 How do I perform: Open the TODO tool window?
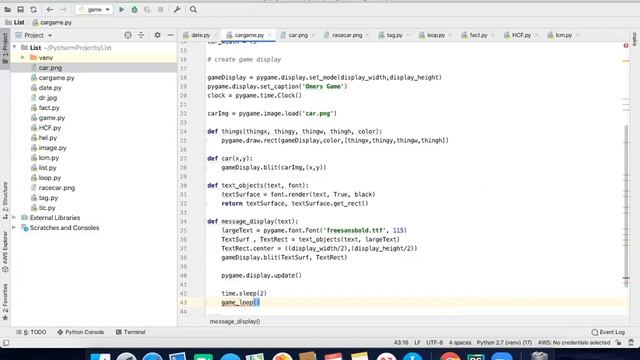click(x=31, y=332)
